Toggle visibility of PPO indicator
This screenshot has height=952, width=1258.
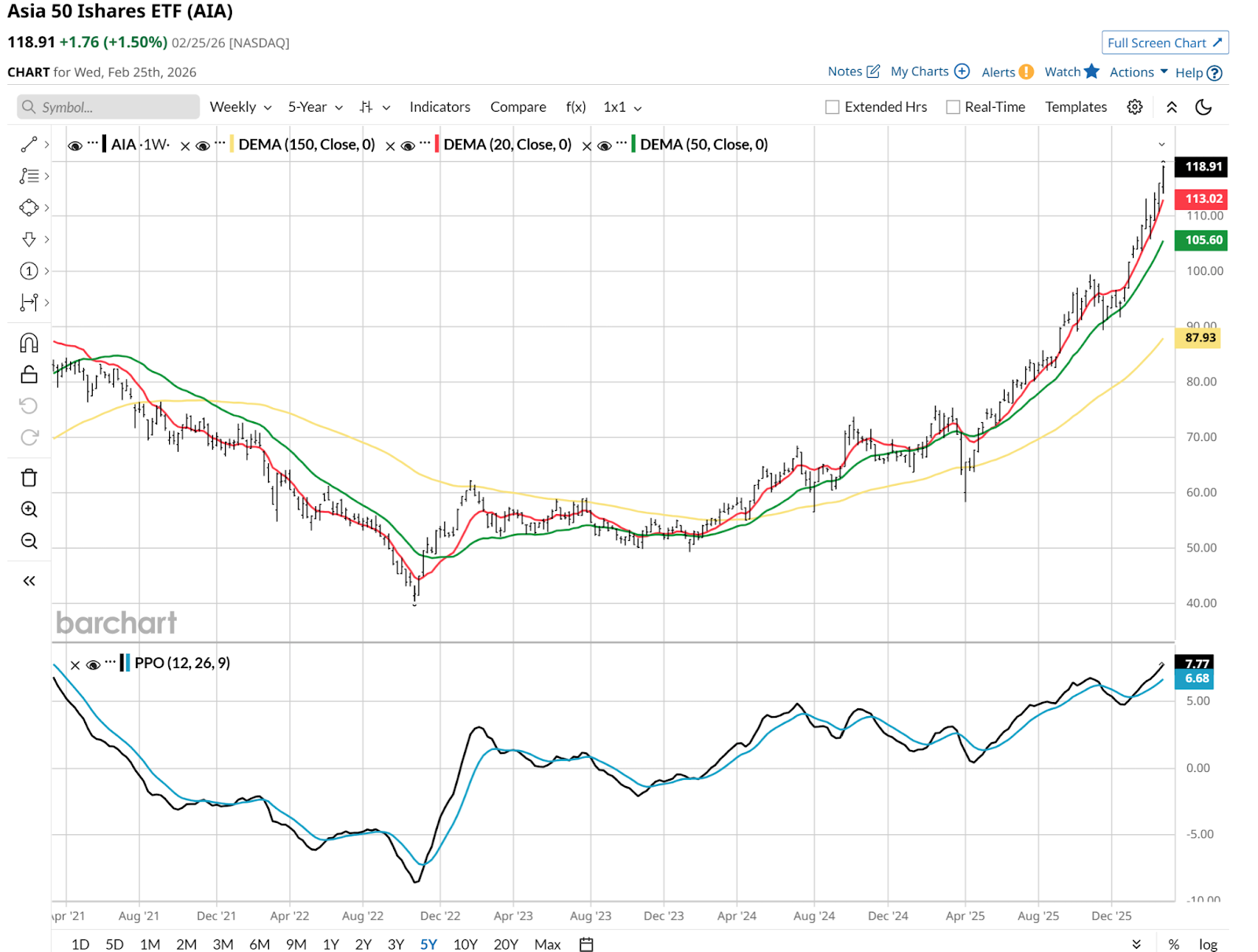point(93,664)
